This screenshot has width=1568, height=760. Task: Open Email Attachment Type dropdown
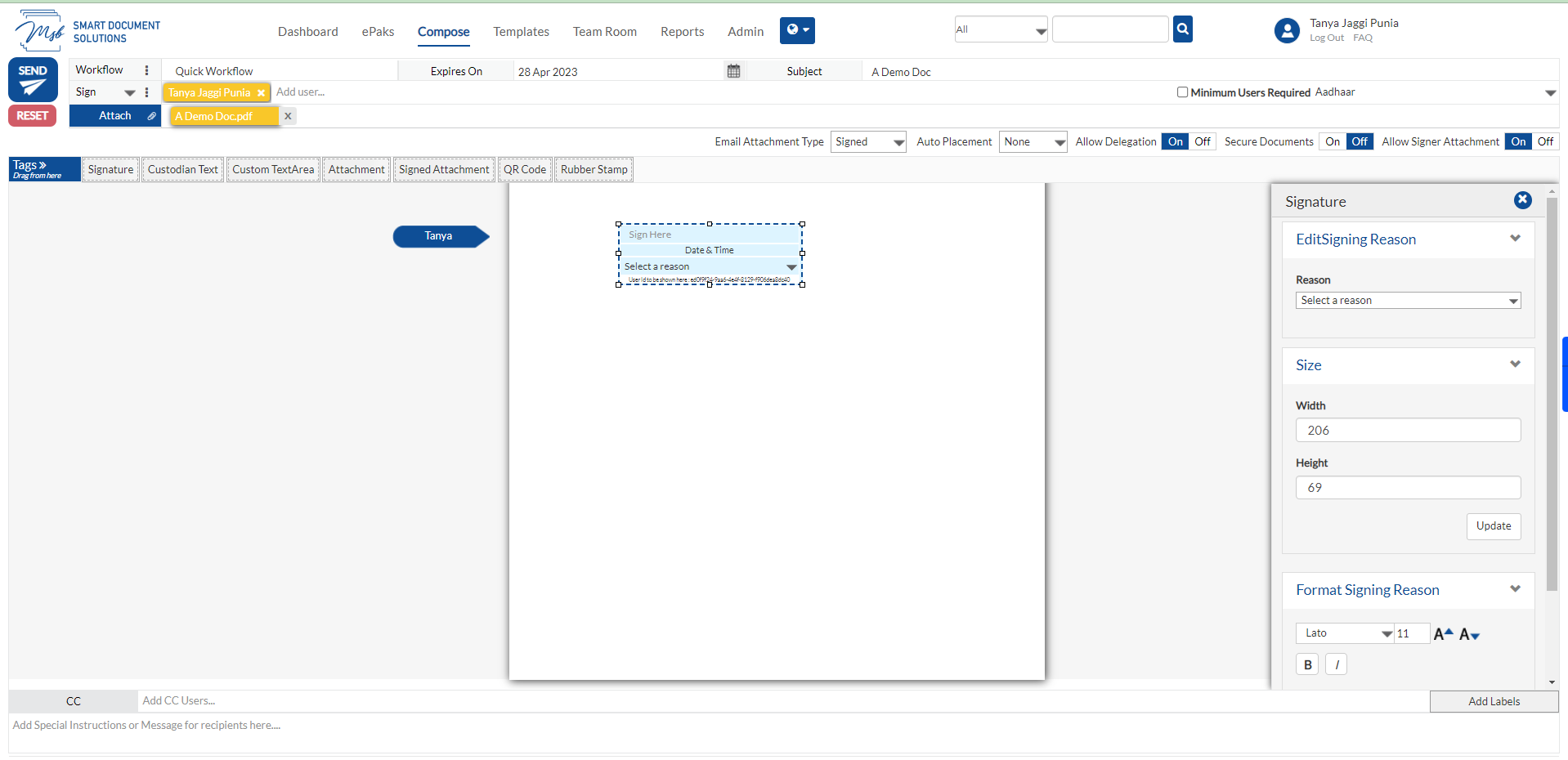tap(868, 141)
